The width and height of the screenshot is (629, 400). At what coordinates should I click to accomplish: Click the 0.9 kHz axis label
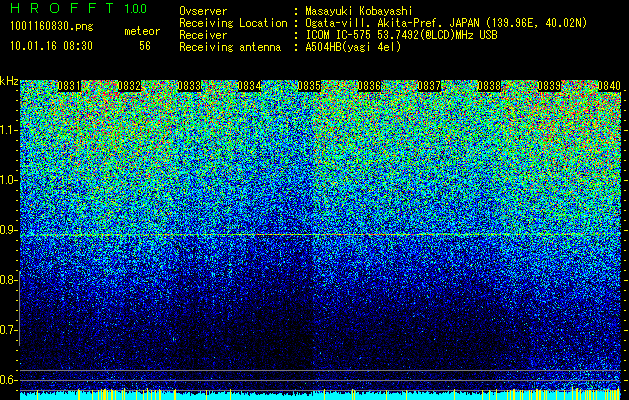tap(9, 230)
